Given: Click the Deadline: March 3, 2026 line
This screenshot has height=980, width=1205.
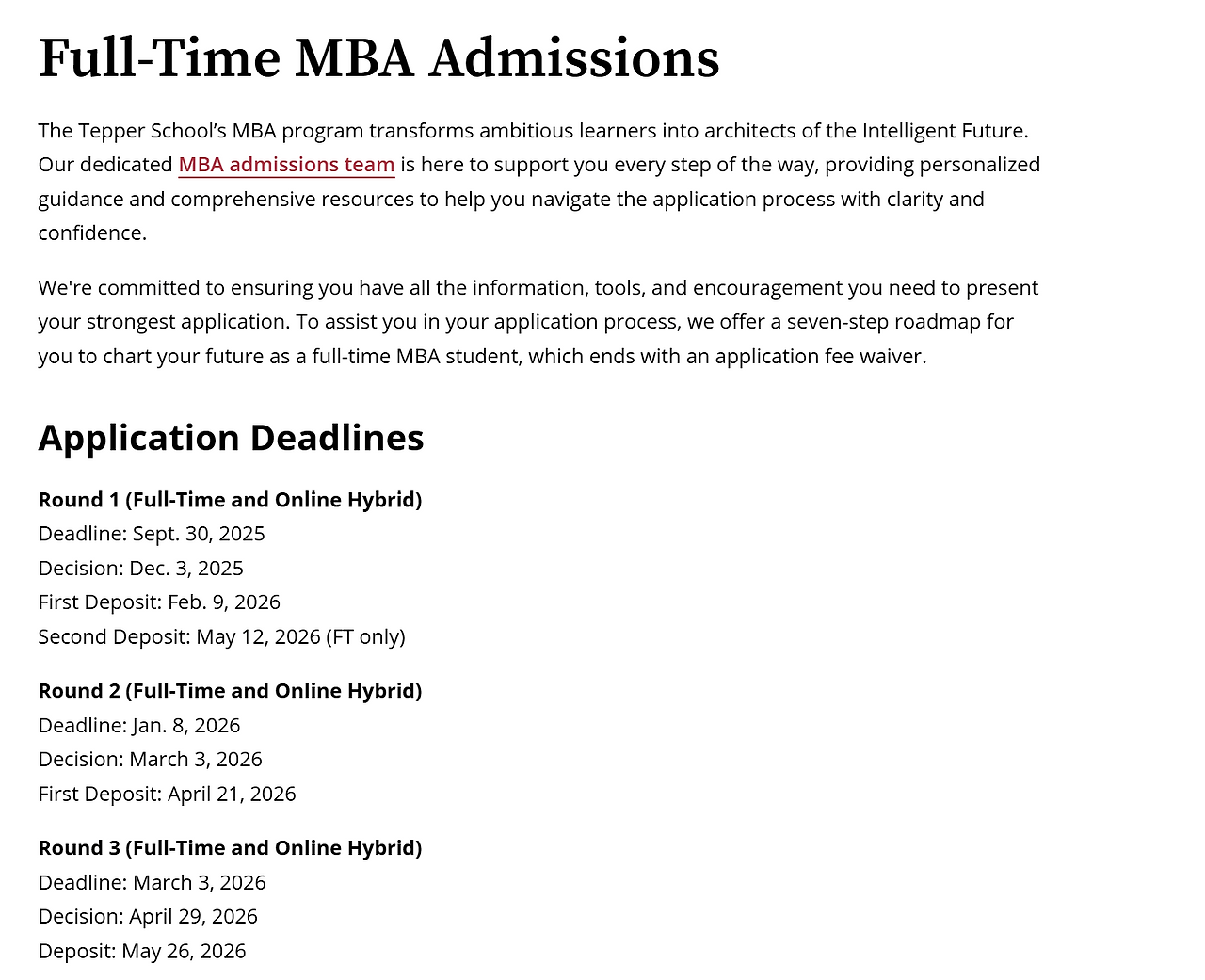Looking at the screenshot, I should (152, 883).
